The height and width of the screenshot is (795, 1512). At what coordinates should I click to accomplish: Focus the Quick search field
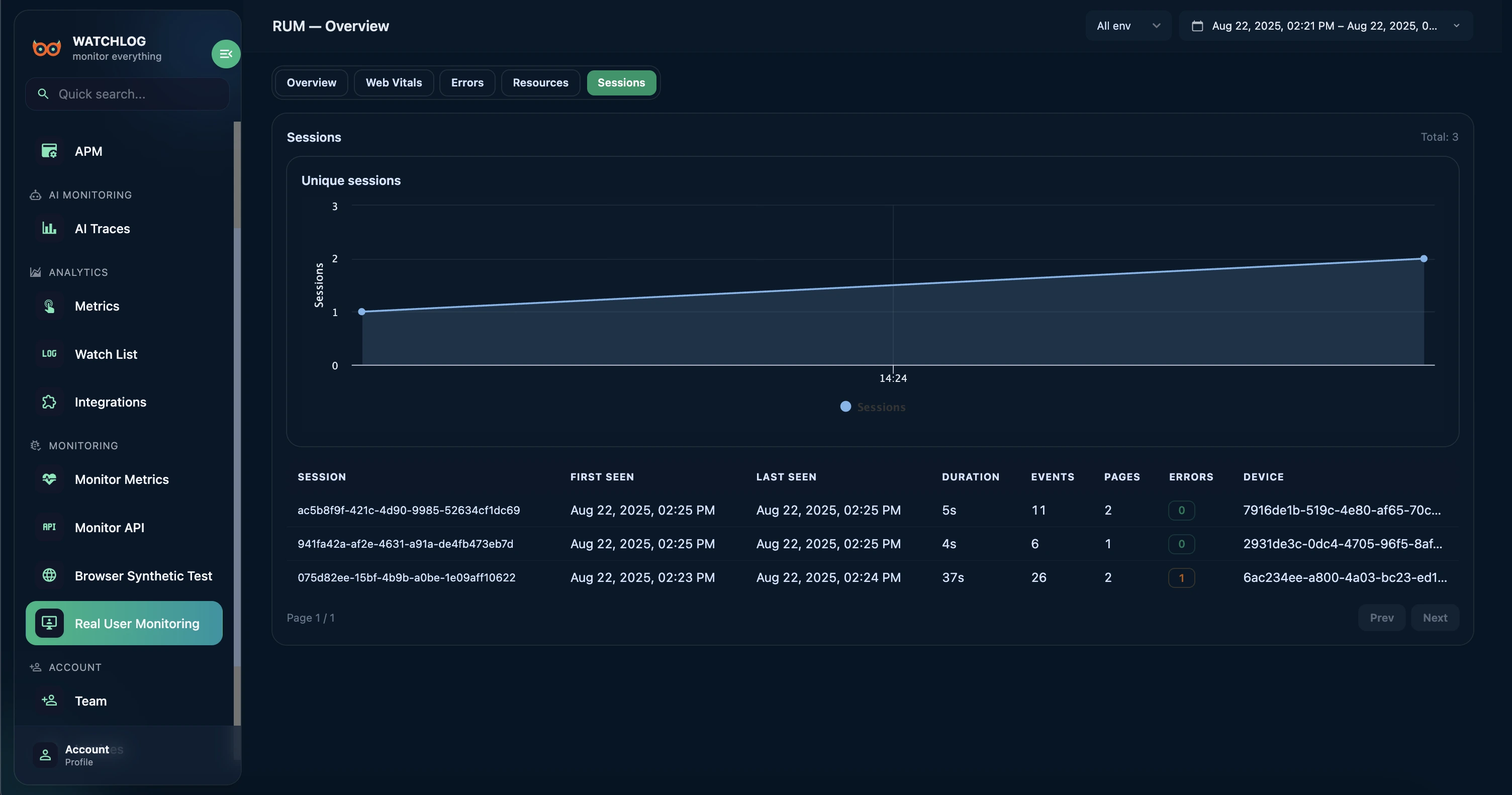127,94
